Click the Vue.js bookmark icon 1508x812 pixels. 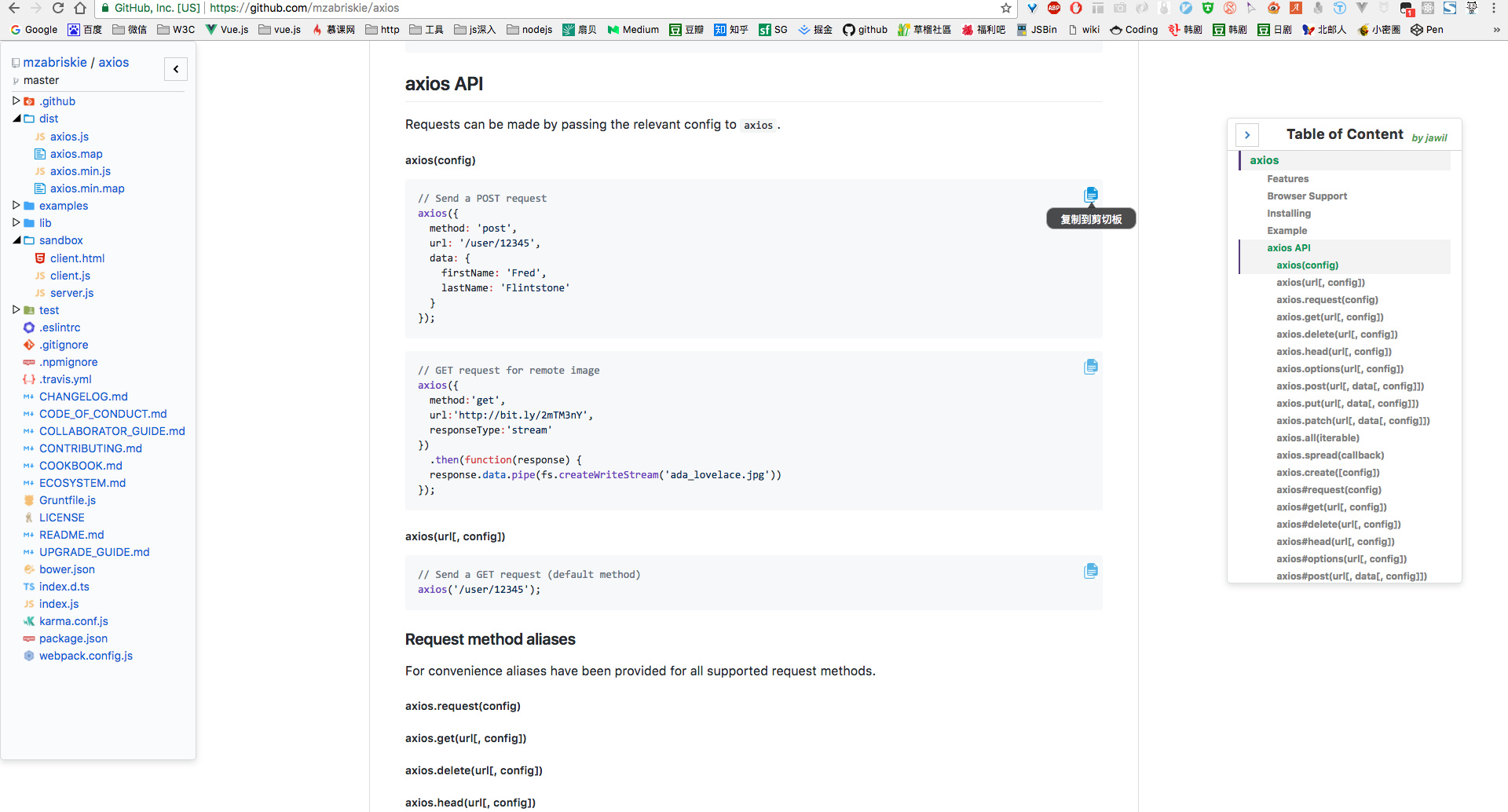coord(212,30)
